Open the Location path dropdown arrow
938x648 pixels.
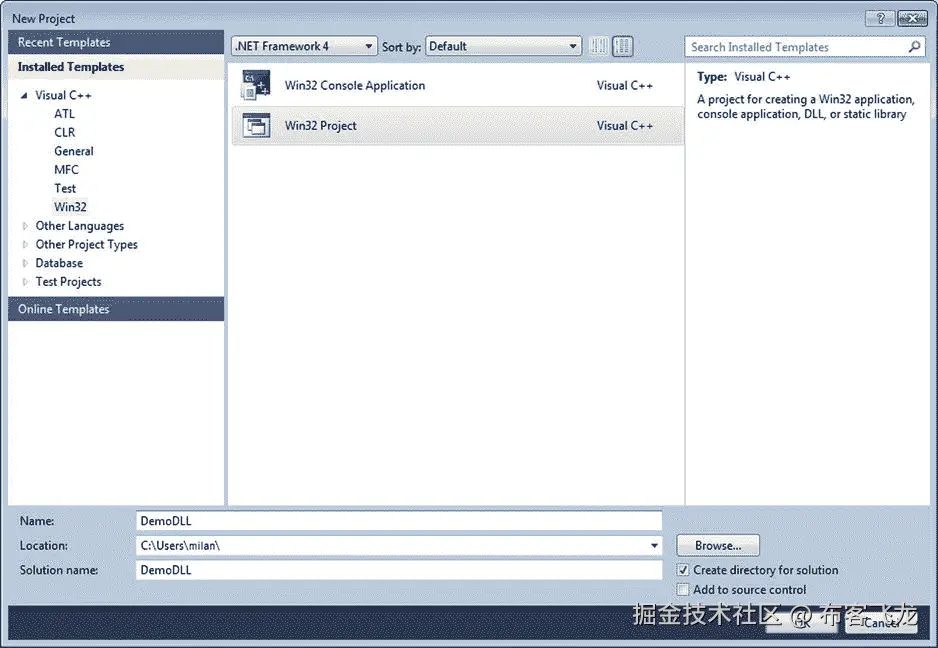[x=654, y=545]
